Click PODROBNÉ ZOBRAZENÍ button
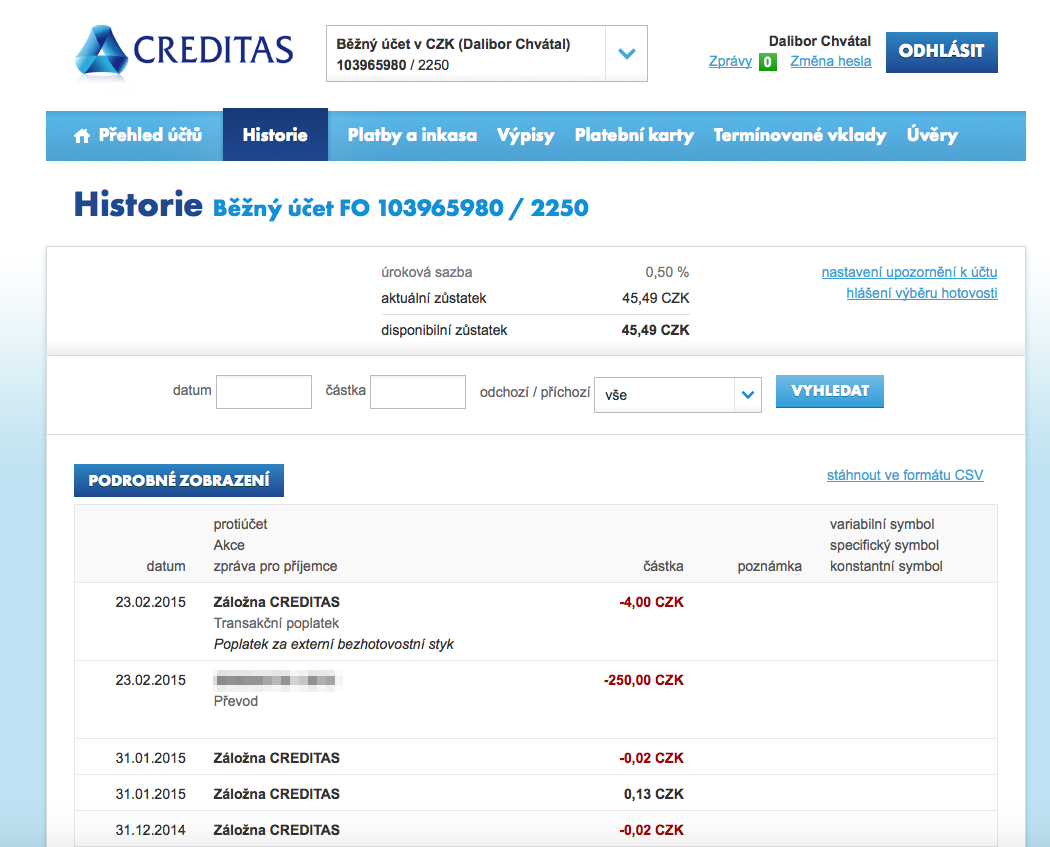 click(179, 480)
